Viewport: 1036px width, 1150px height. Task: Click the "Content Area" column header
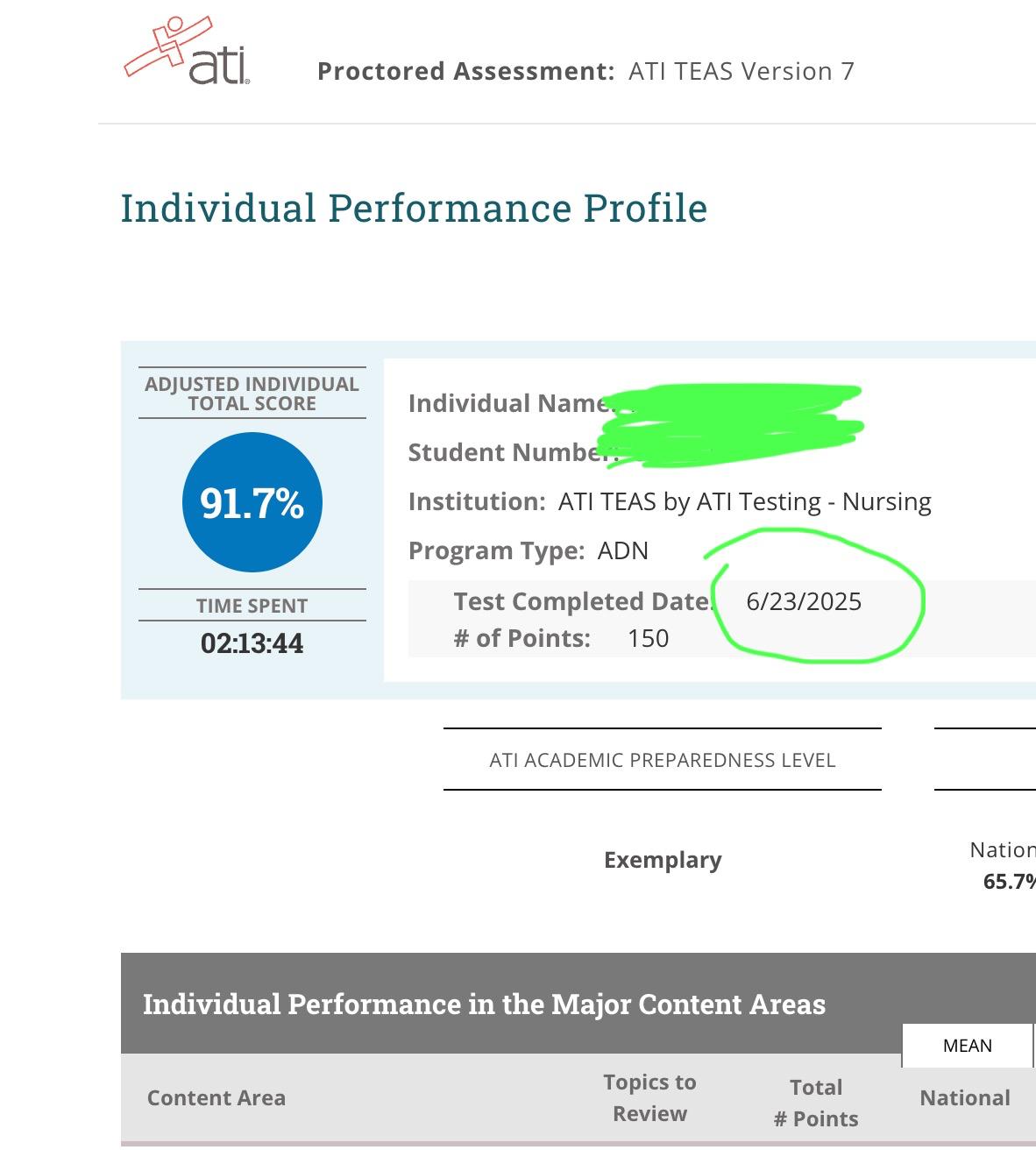tap(216, 1098)
